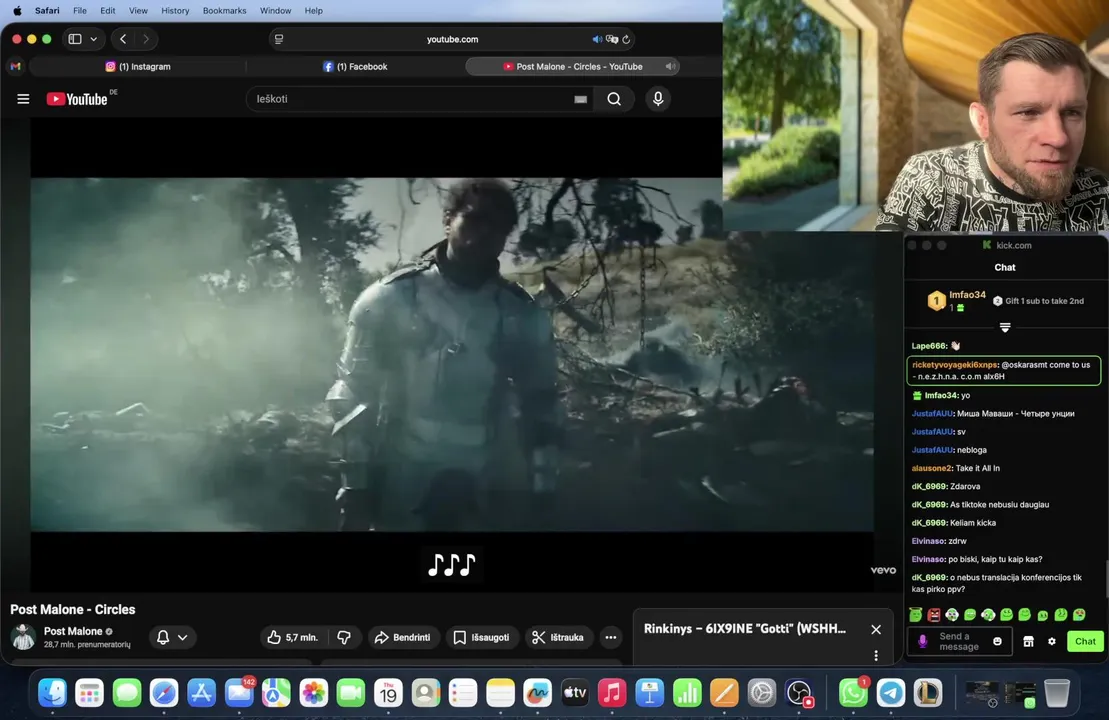1109x720 pixels.
Task: Open Telegram in the Dock
Action: point(890,693)
